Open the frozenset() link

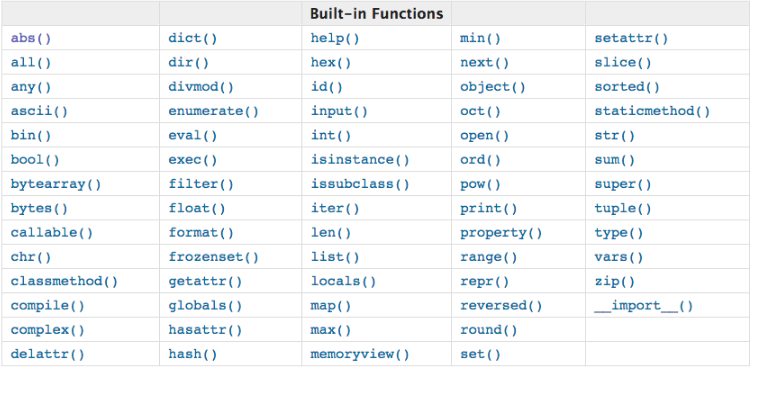213,257
